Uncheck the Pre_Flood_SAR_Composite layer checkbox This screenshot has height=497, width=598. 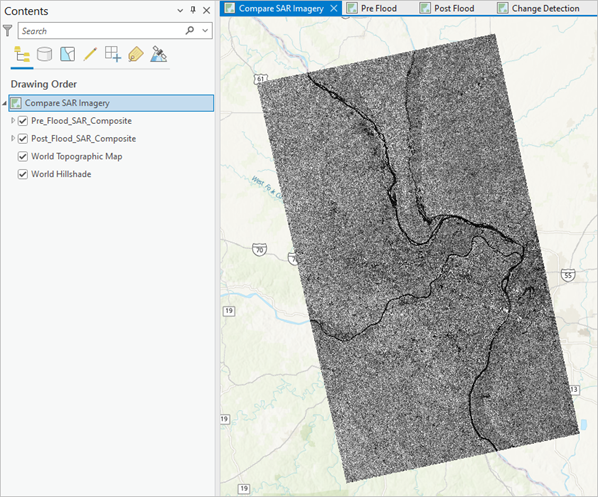point(23,121)
